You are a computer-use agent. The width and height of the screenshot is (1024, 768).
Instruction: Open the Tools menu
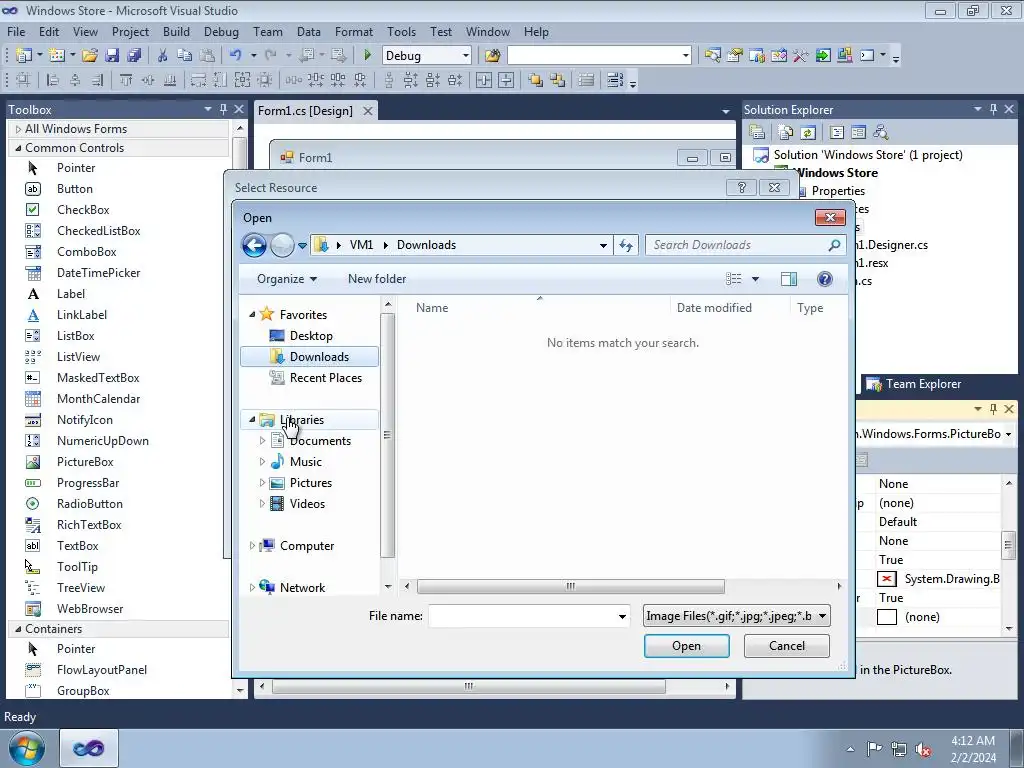coord(401,31)
